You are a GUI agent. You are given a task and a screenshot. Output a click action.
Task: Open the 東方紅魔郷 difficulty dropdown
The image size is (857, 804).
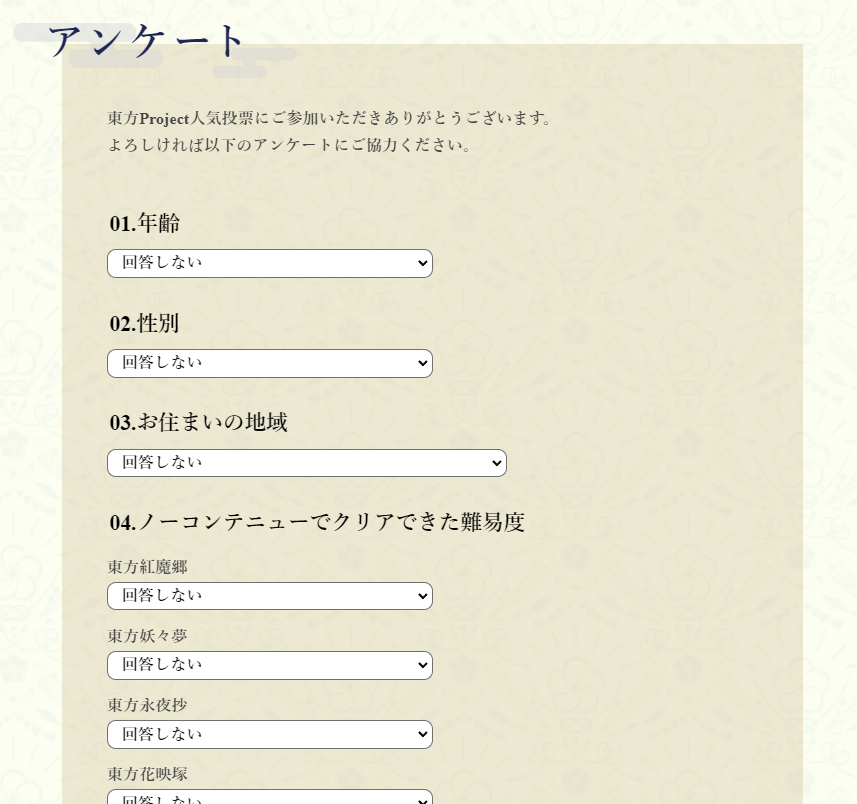[269, 596]
